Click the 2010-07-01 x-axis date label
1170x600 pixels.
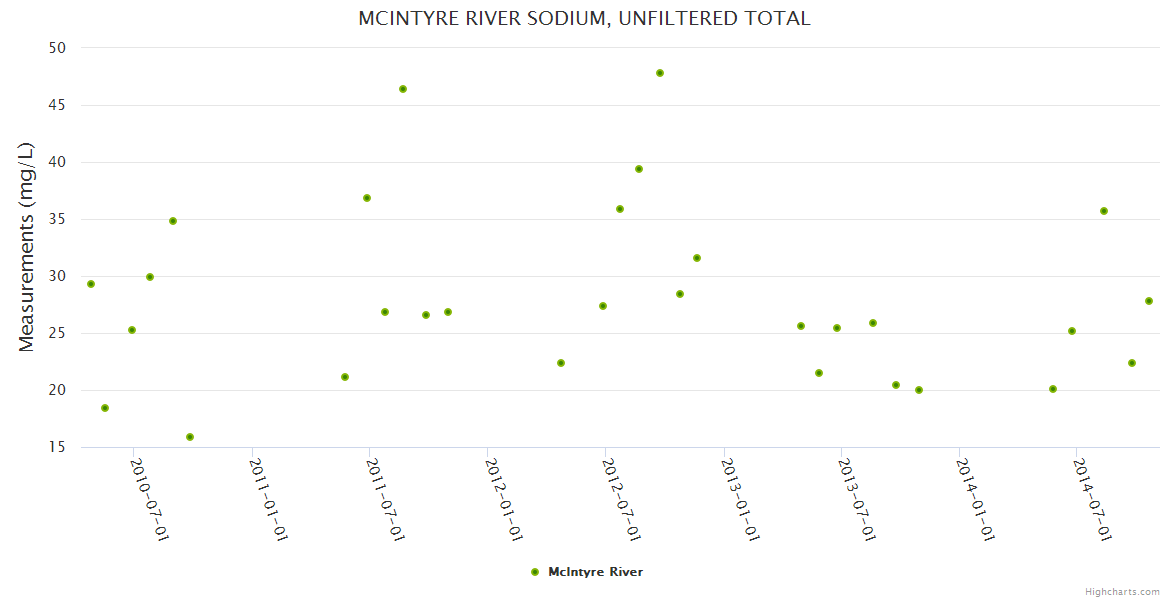click(x=150, y=499)
